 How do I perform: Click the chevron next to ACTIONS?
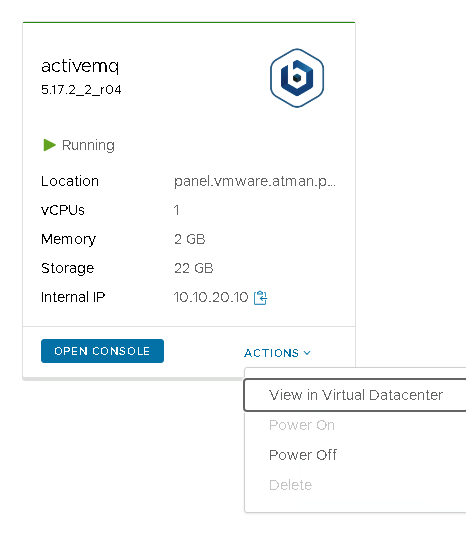307,353
